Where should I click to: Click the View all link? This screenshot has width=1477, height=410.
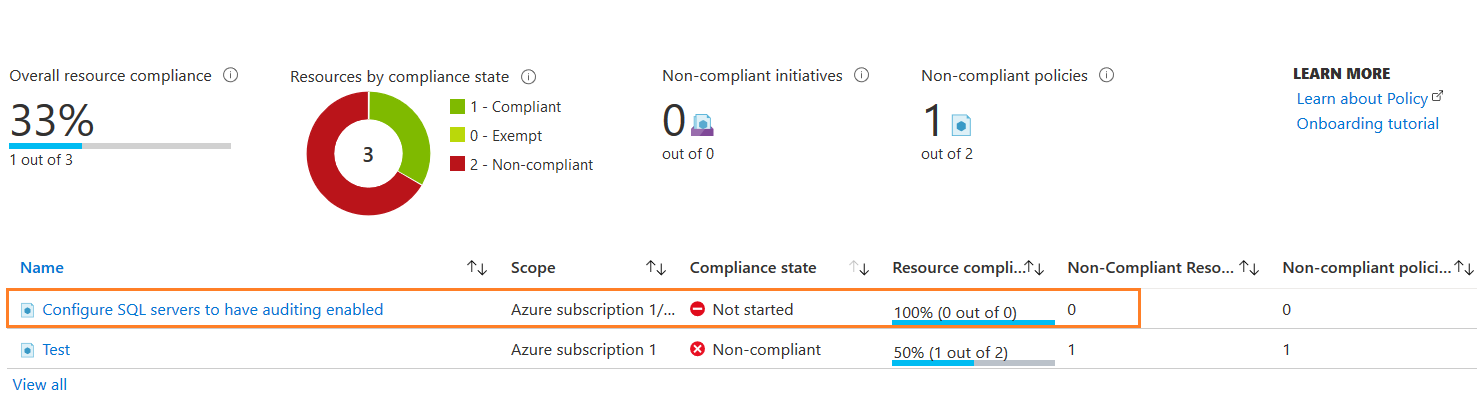tap(39, 384)
